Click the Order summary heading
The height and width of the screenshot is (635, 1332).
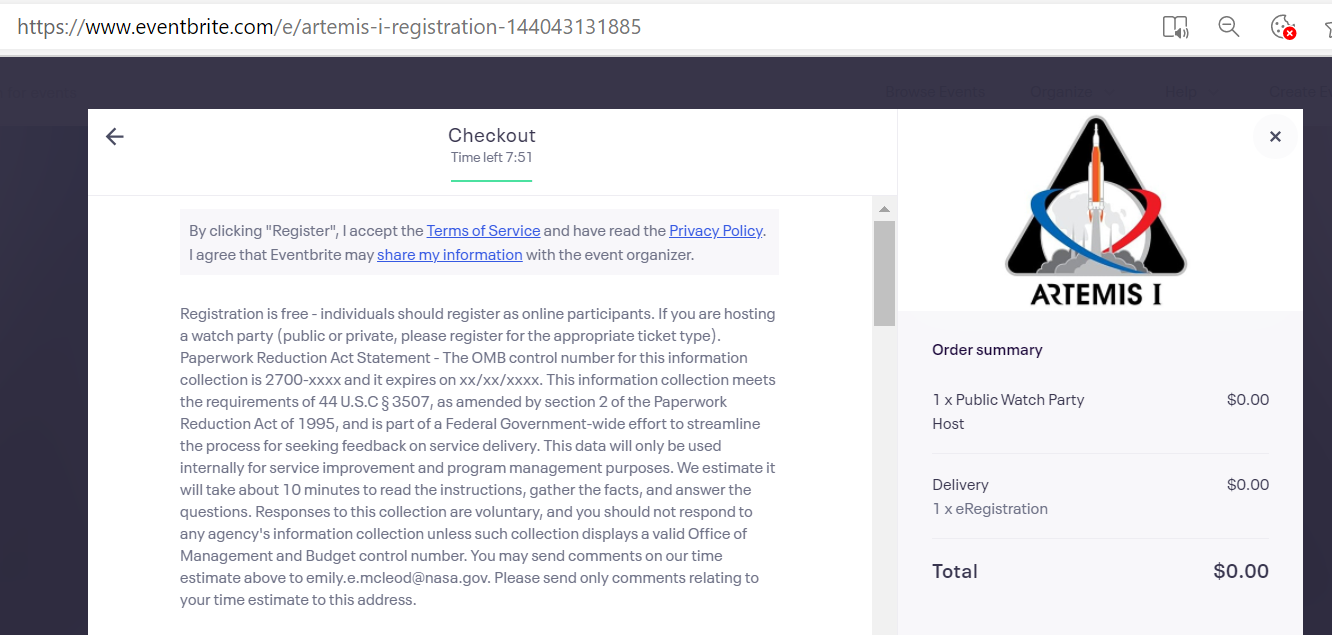point(987,350)
